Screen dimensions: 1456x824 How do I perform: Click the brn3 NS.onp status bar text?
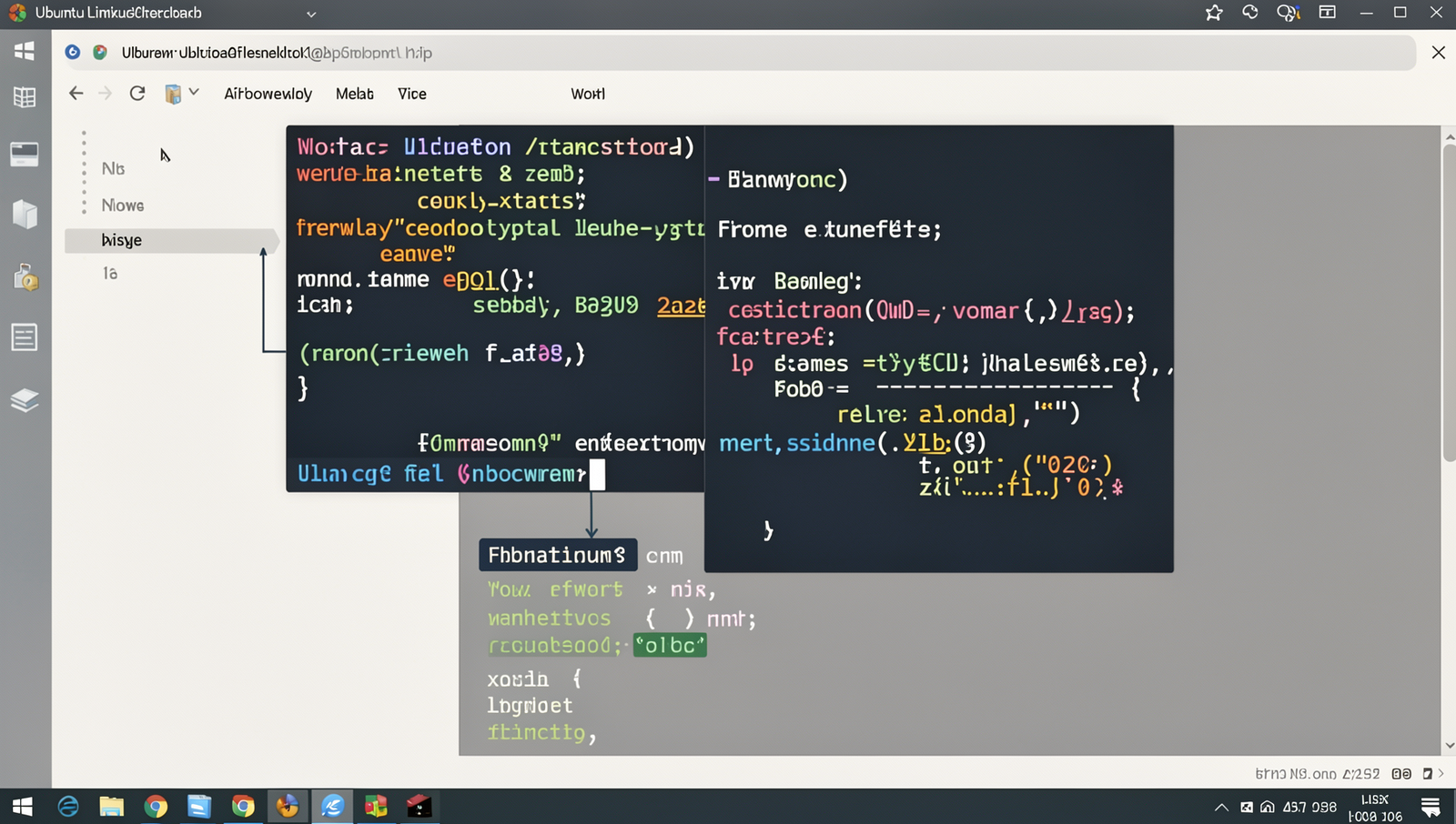(x=1296, y=774)
